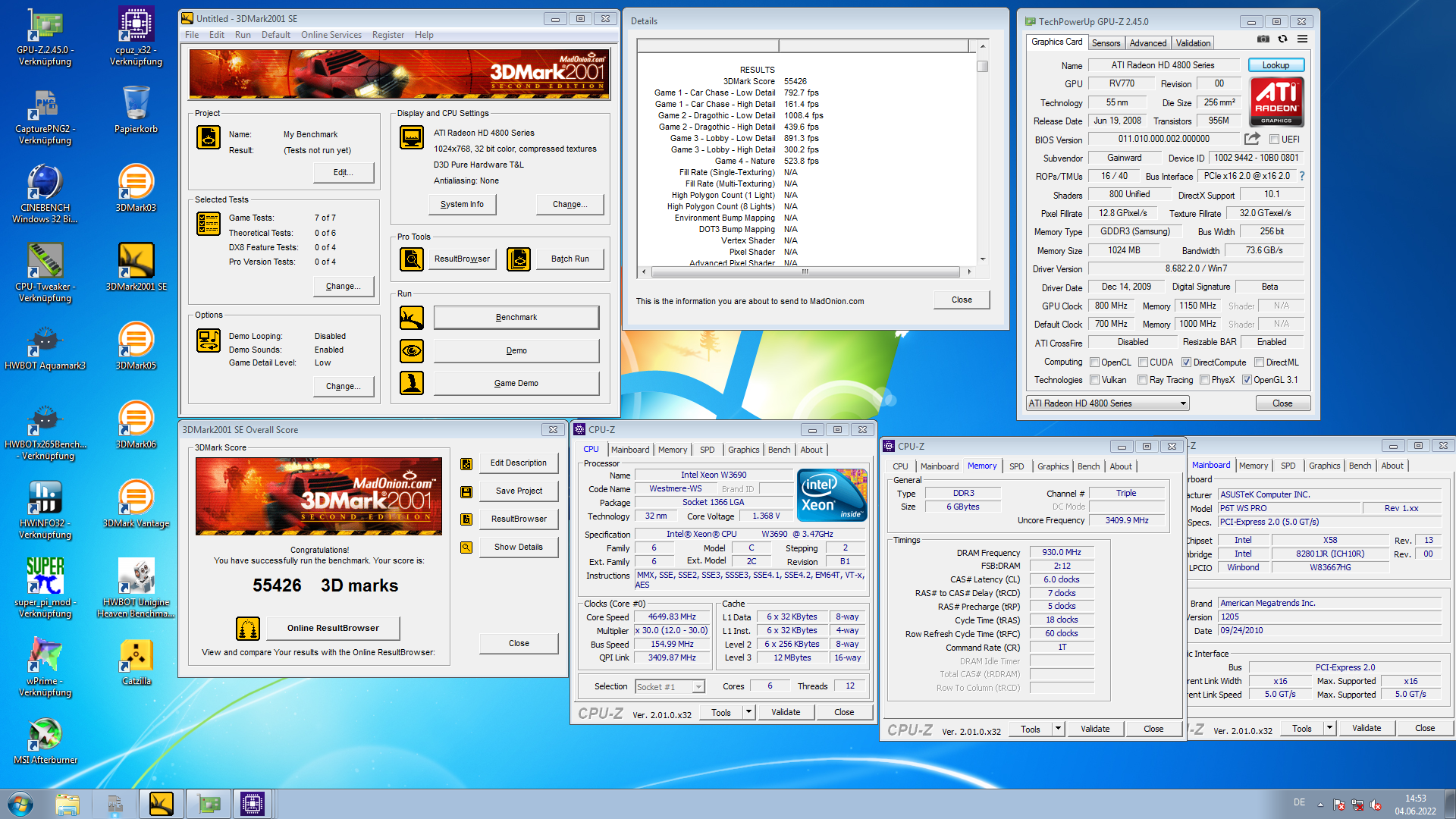Click Validate in CPU-Z Memory window
This screenshot has height=819, width=1456.
[1095, 729]
